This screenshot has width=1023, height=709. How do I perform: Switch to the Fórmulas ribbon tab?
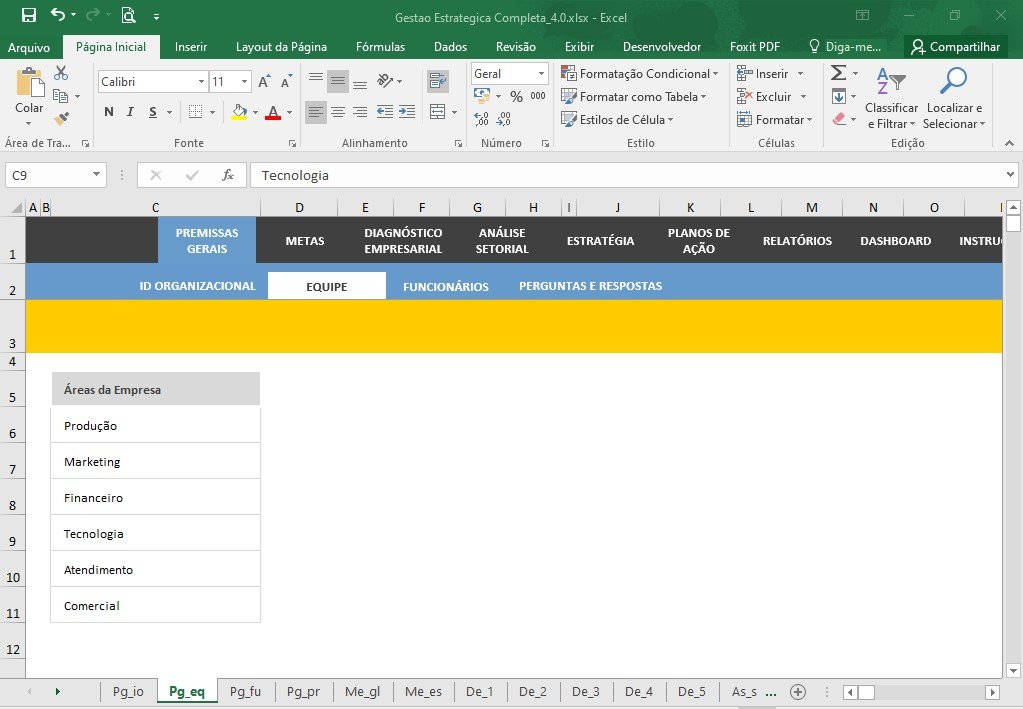point(380,47)
